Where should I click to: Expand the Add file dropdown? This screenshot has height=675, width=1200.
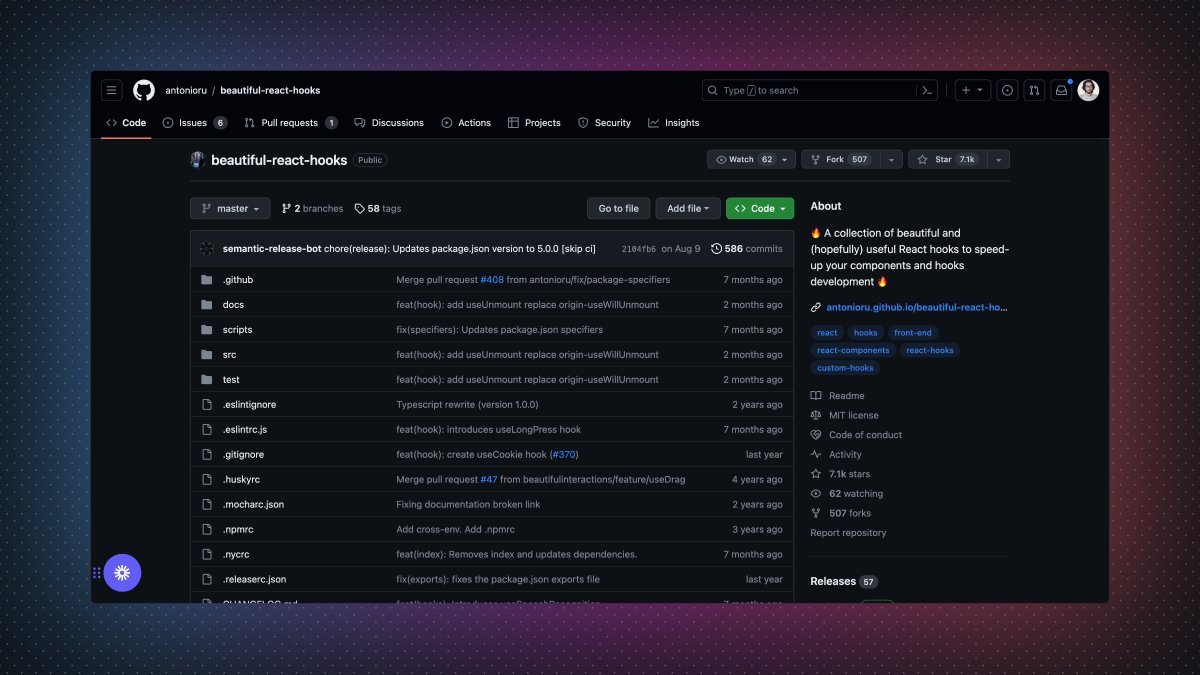pyautogui.click(x=687, y=208)
